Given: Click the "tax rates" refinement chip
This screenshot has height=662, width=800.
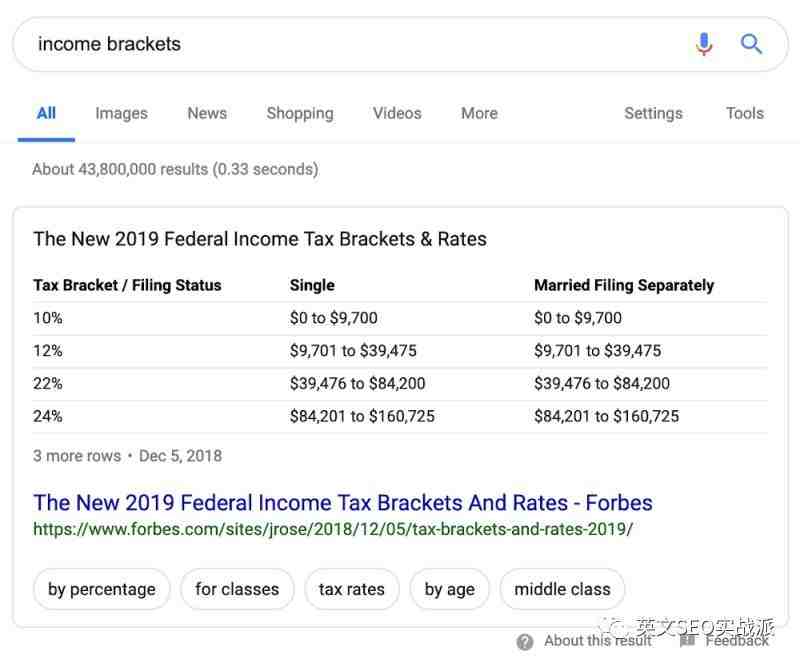Looking at the screenshot, I should 351,589.
